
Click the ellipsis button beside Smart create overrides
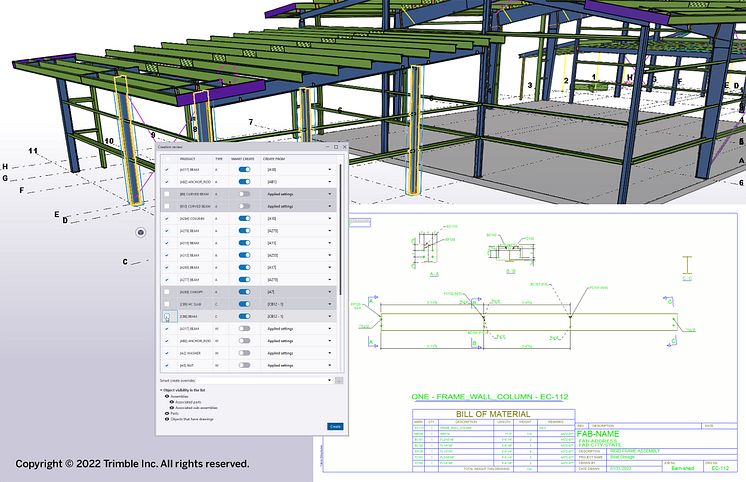[339, 381]
